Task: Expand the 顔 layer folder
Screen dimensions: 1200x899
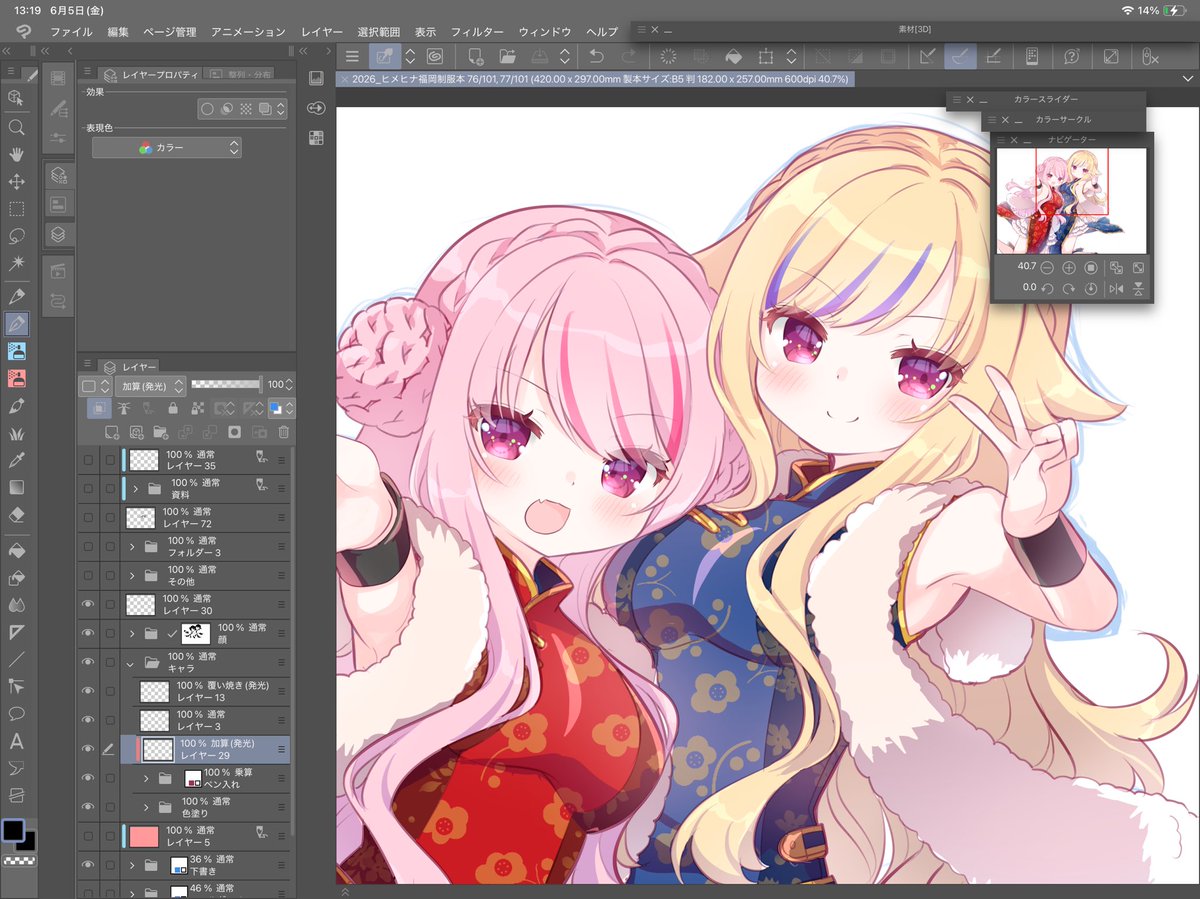Action: tap(132, 633)
